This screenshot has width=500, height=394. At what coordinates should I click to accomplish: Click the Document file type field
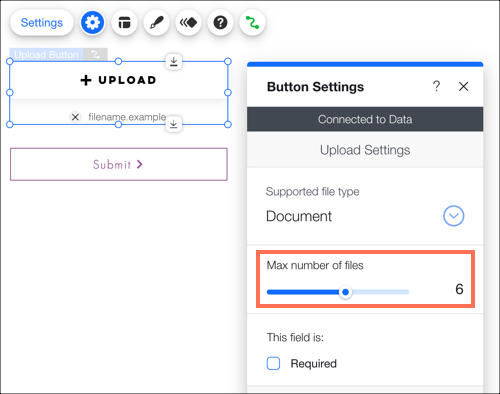365,216
